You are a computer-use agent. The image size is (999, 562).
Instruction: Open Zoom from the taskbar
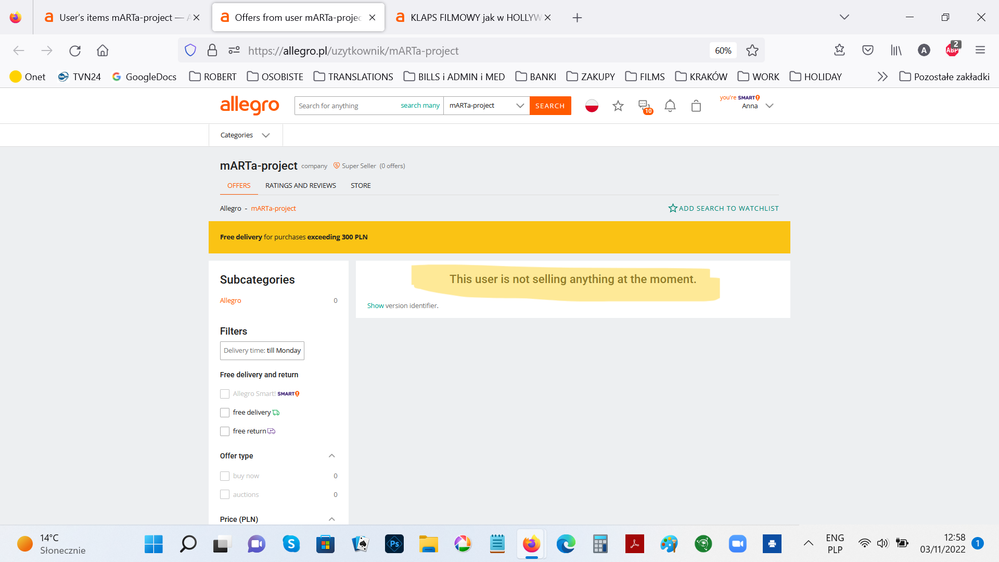(738, 544)
